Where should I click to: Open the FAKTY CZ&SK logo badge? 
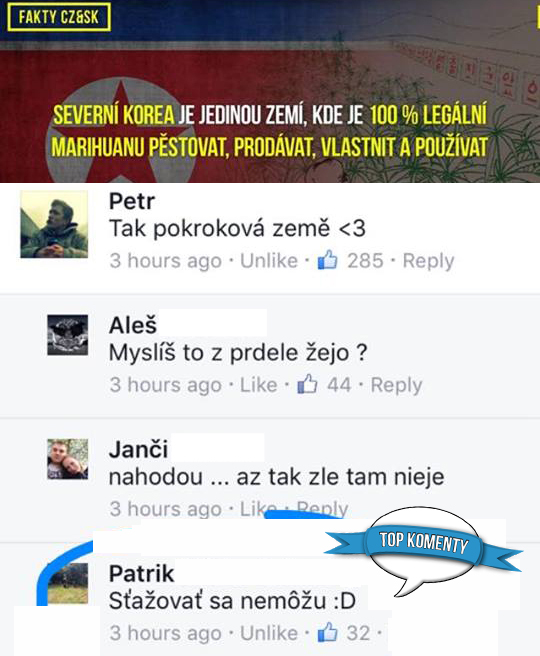(59, 17)
